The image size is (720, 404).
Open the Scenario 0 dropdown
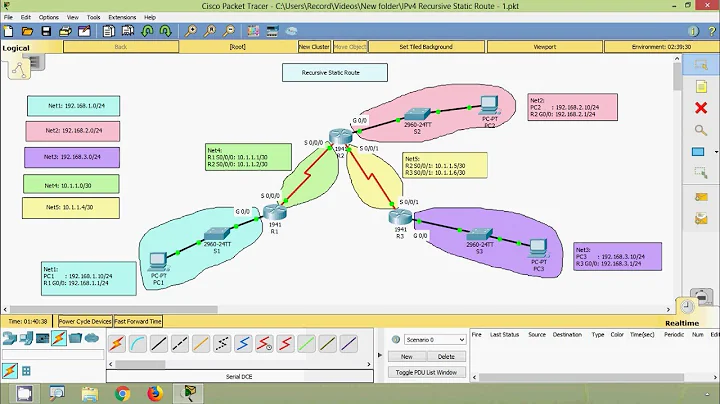click(435, 340)
